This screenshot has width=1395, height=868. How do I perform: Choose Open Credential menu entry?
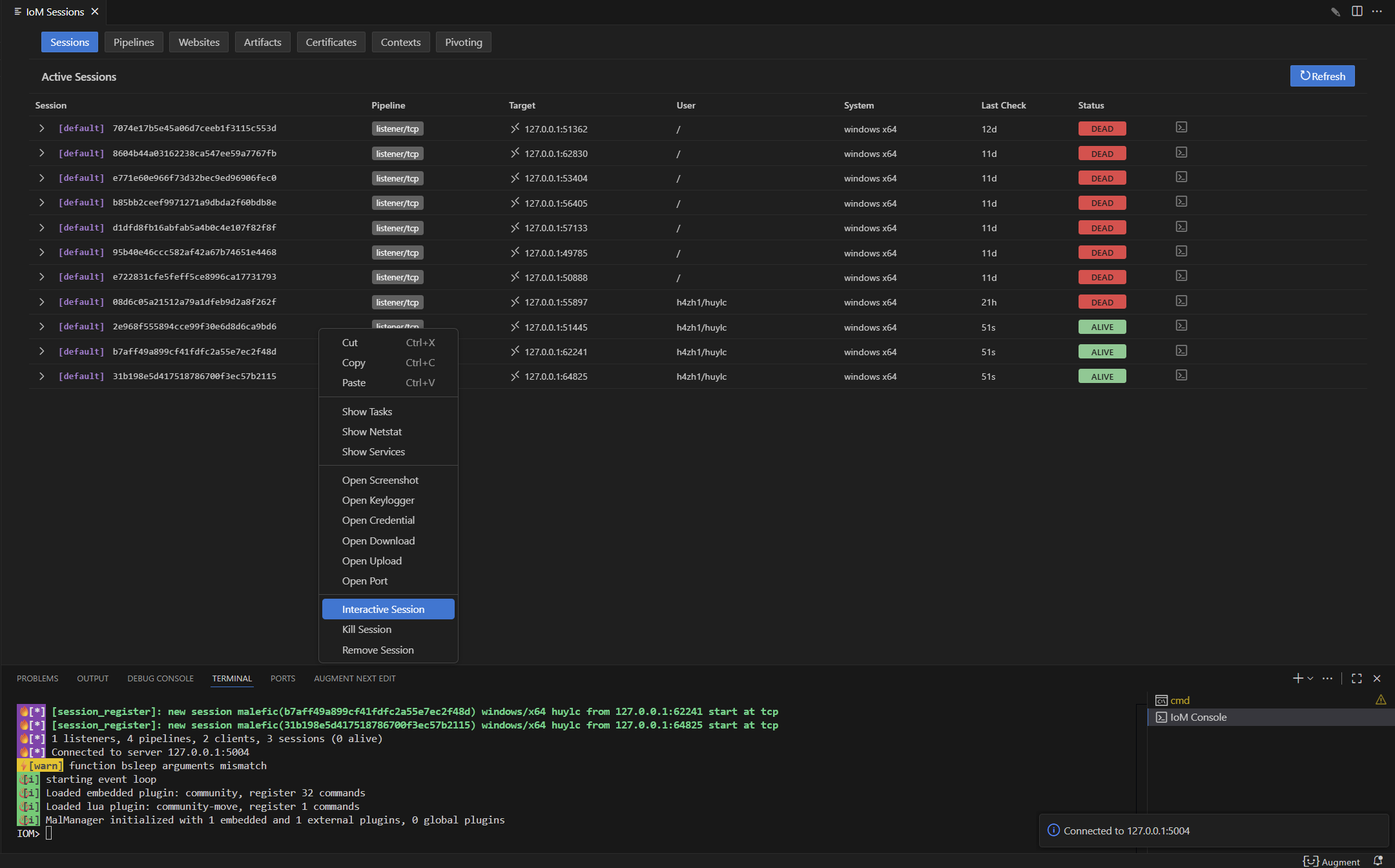[x=388, y=520]
